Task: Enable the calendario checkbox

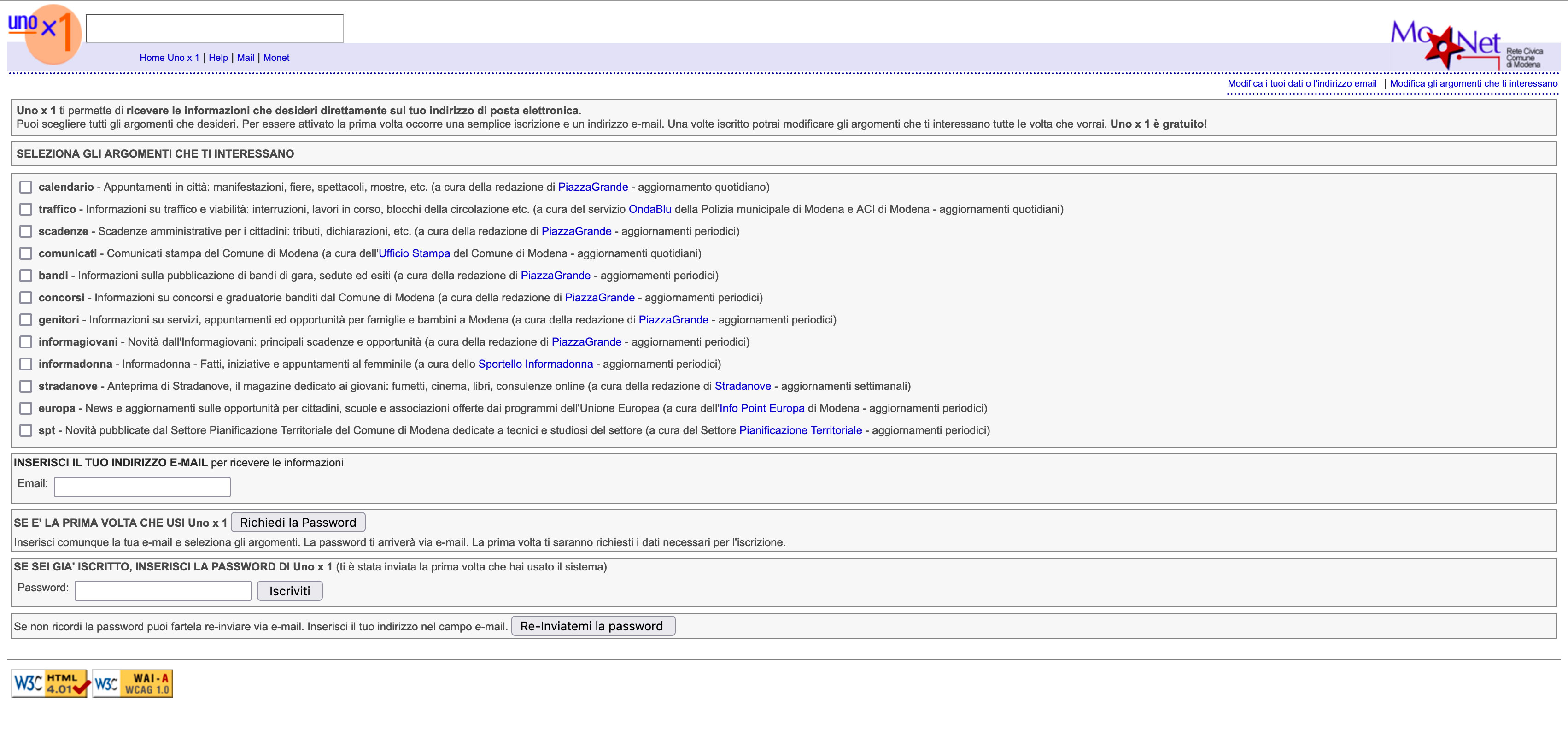Action: 26,187
